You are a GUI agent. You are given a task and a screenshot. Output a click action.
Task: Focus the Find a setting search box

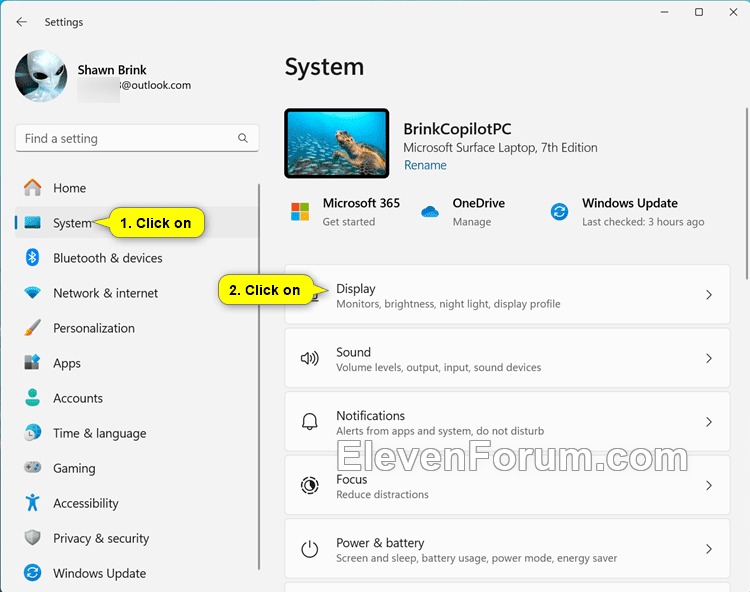pos(137,139)
